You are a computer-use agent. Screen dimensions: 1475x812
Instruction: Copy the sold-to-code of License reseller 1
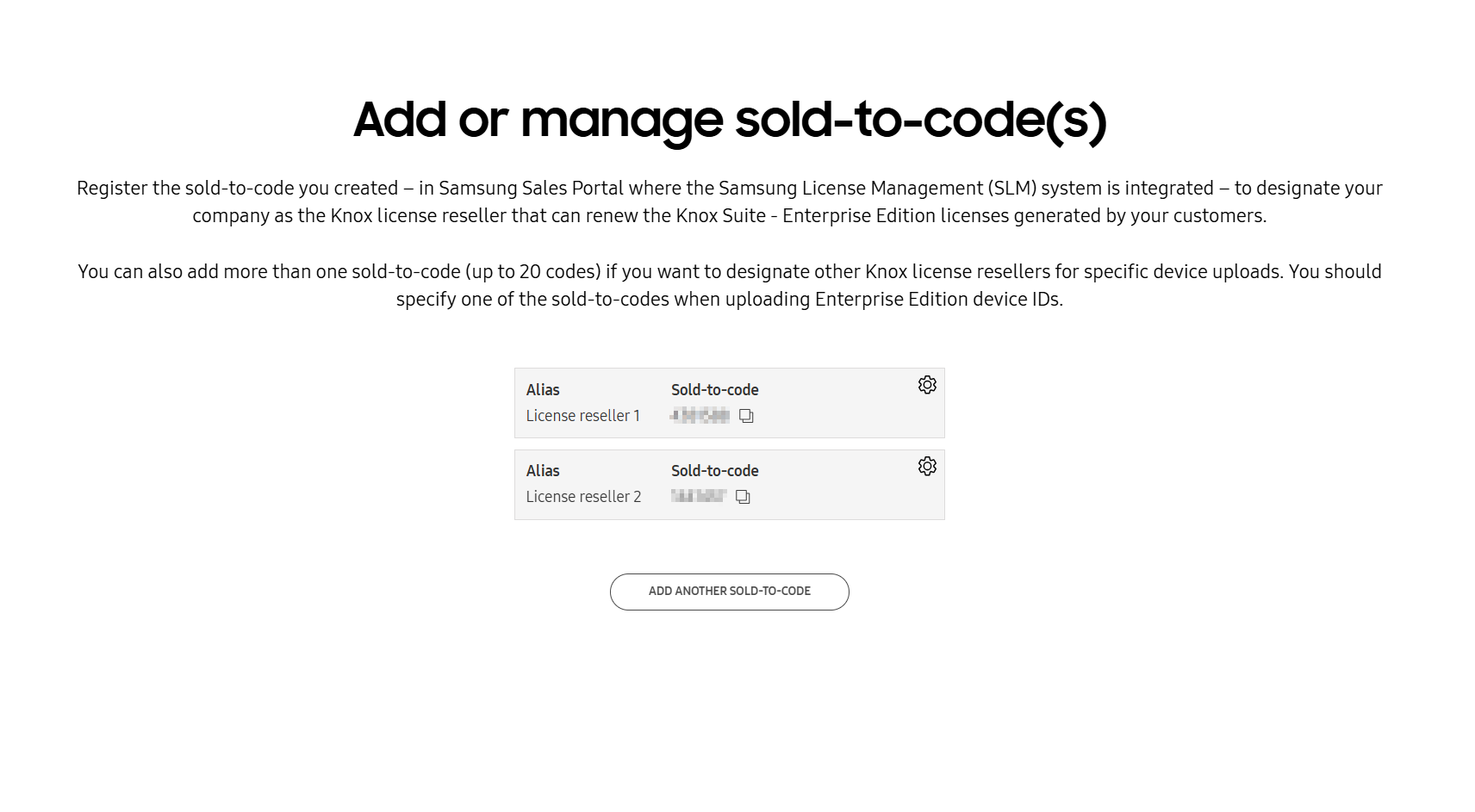click(x=746, y=416)
